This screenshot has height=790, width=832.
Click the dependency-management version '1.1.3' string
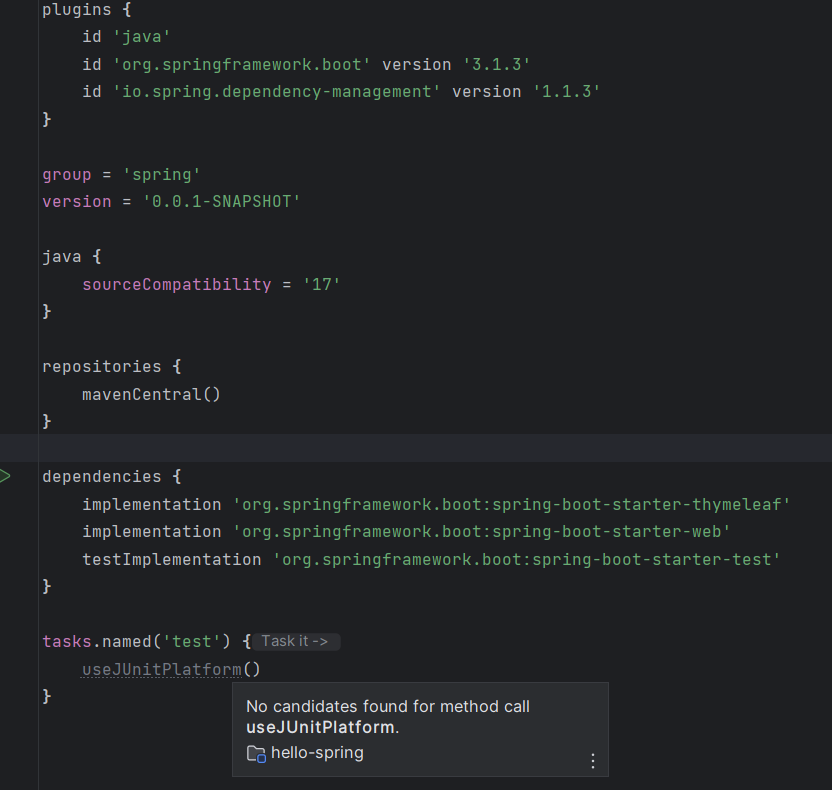[566, 91]
